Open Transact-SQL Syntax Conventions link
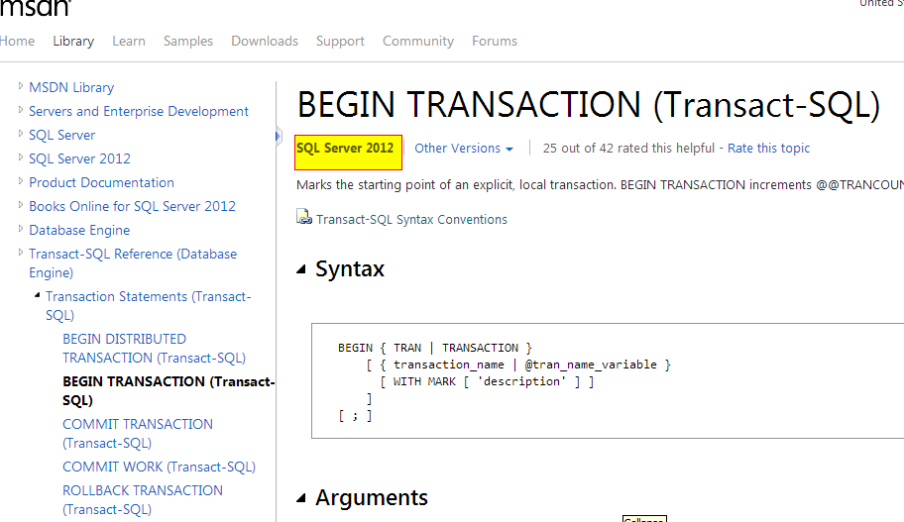The height and width of the screenshot is (522, 904). [x=412, y=219]
